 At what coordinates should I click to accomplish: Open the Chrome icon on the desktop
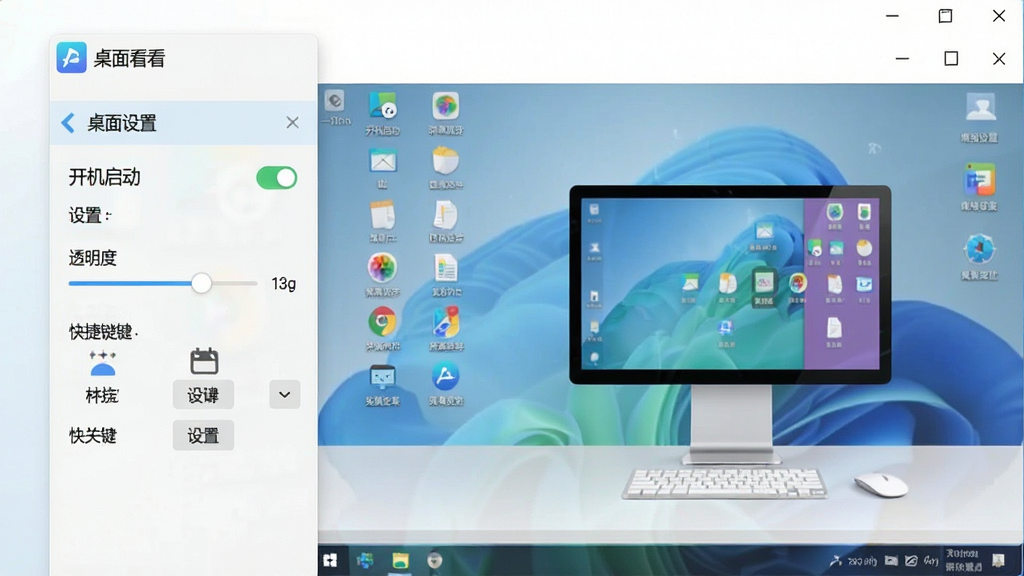pos(382,321)
